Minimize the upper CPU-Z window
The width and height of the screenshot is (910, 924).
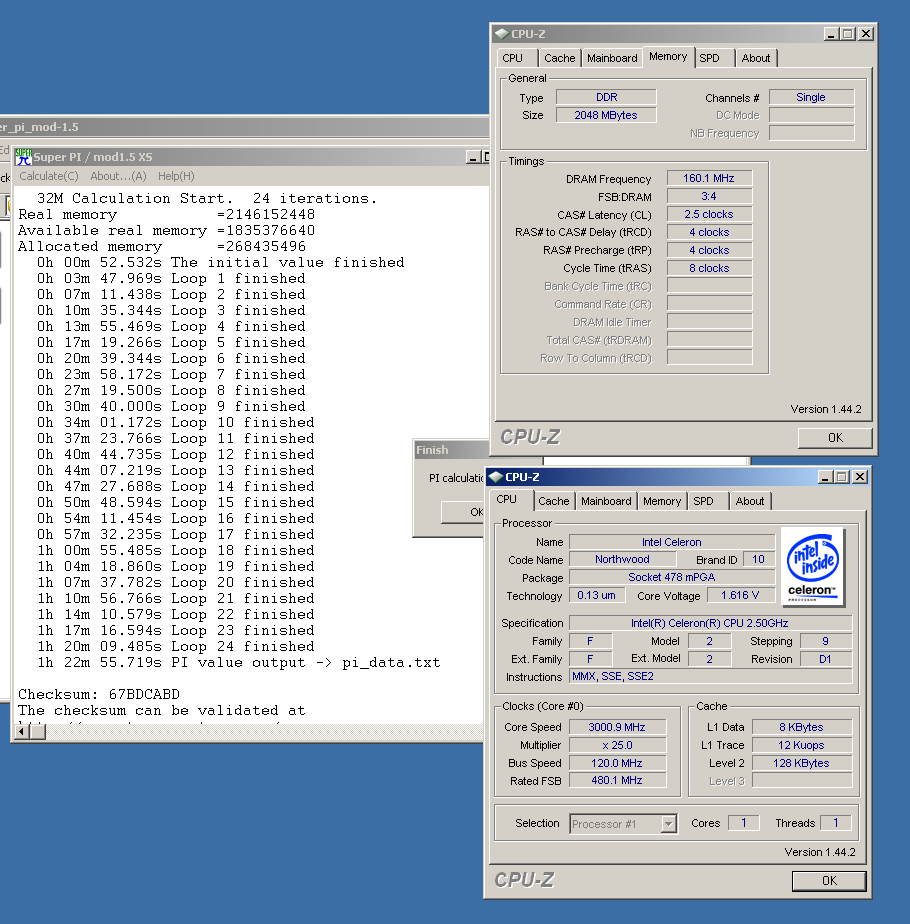[x=831, y=34]
